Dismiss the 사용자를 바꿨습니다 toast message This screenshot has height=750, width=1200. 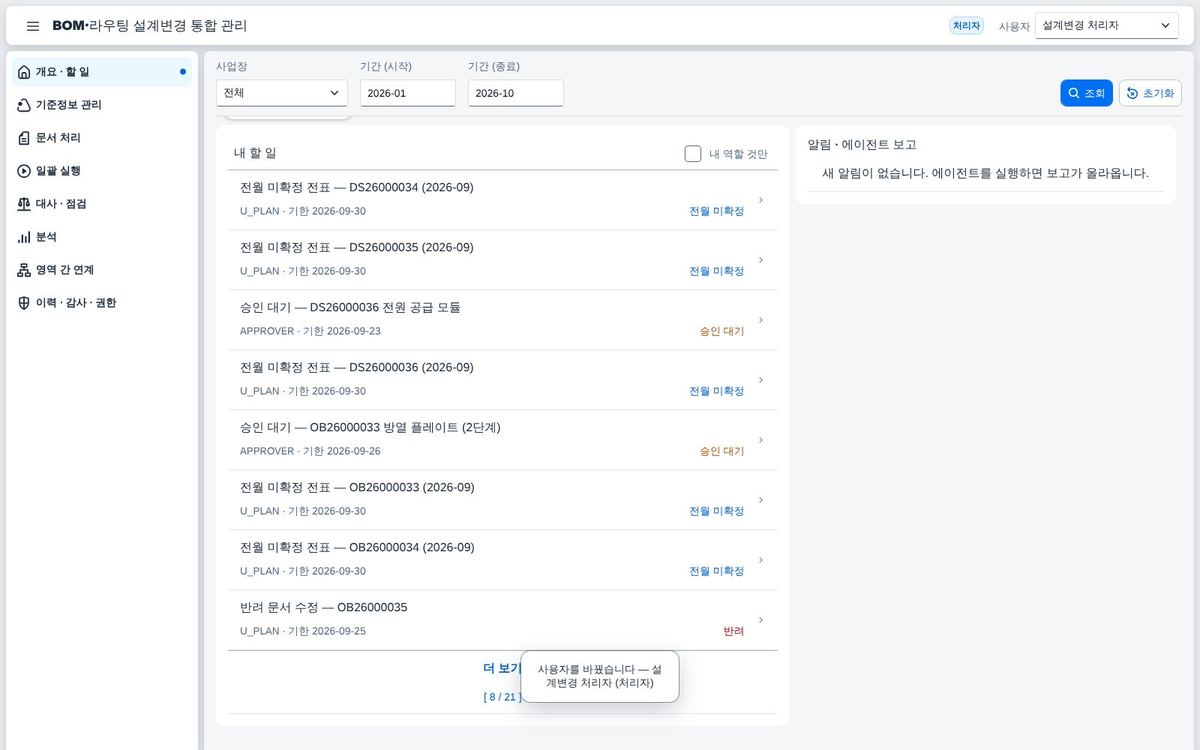[600, 677]
